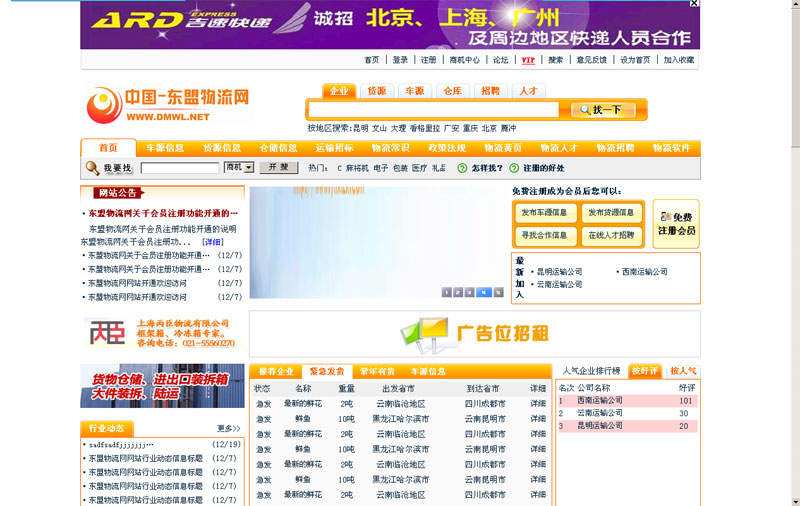This screenshot has height=506, width=800.
Task: Switch ranking to the 按人气 tab
Action: 683,371
